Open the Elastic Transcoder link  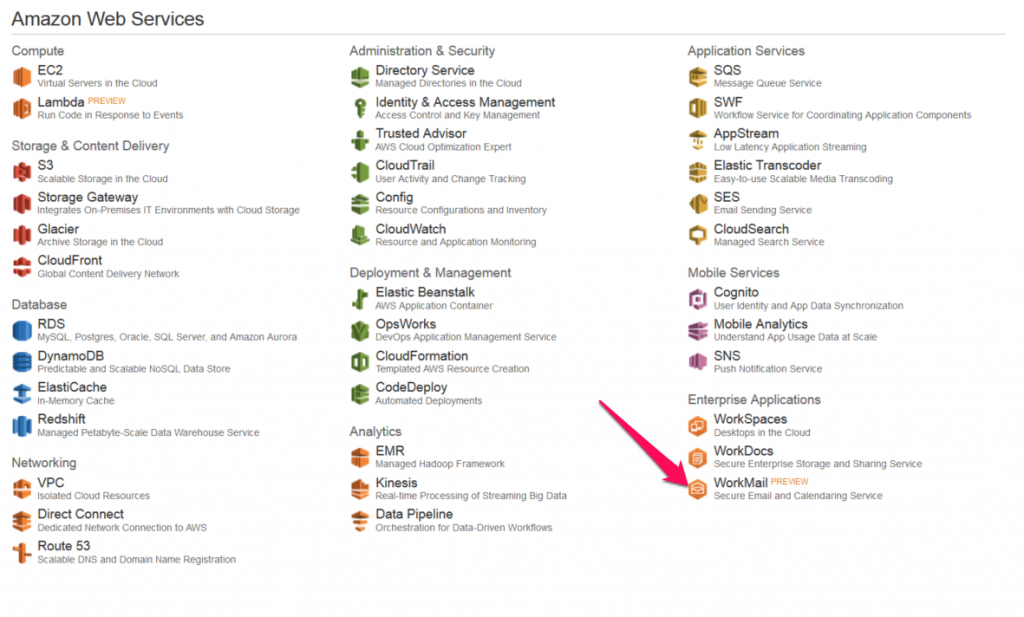pos(767,165)
